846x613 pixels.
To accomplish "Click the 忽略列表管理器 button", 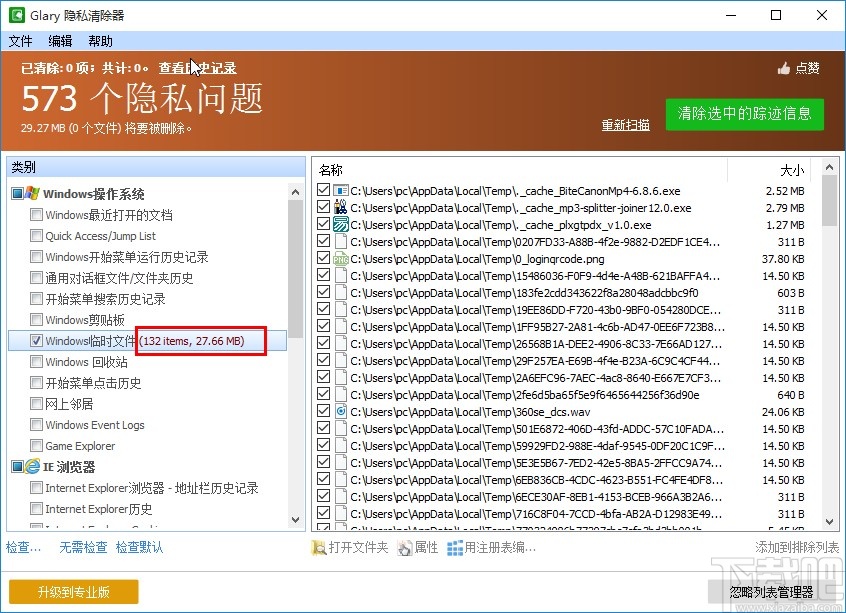I will click(x=772, y=592).
